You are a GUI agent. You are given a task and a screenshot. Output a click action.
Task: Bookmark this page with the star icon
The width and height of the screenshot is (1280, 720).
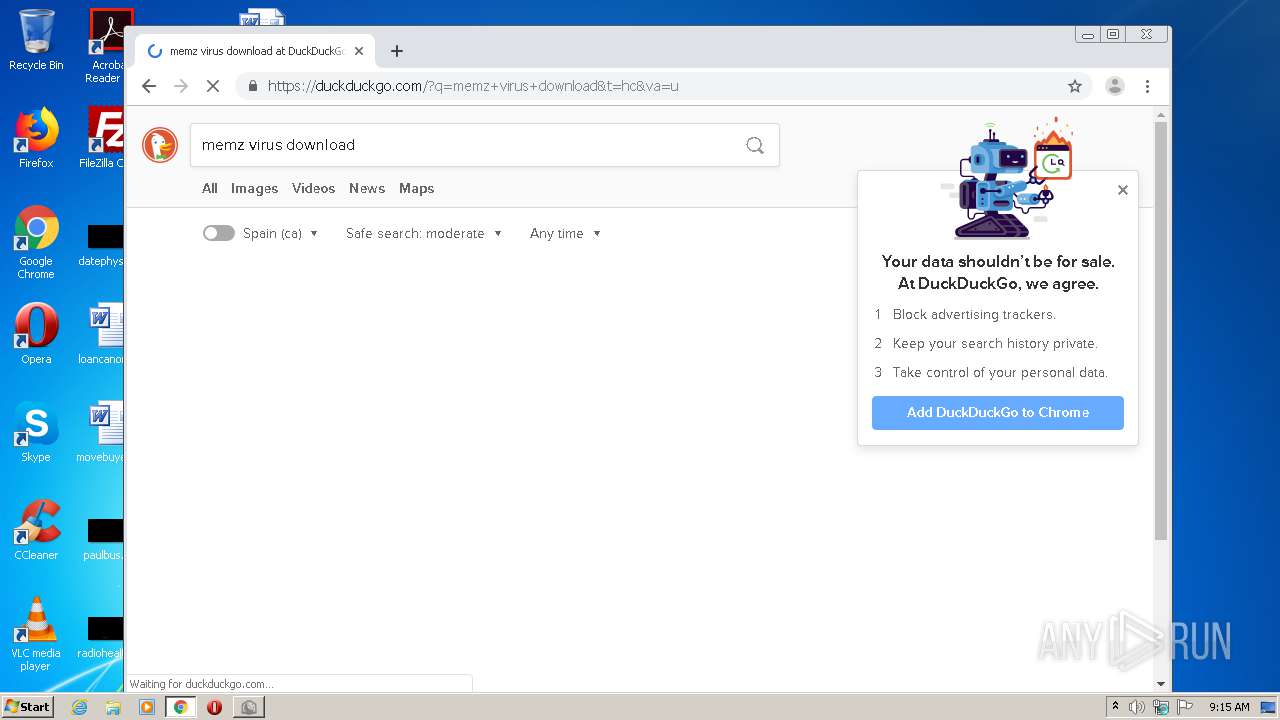click(x=1075, y=86)
